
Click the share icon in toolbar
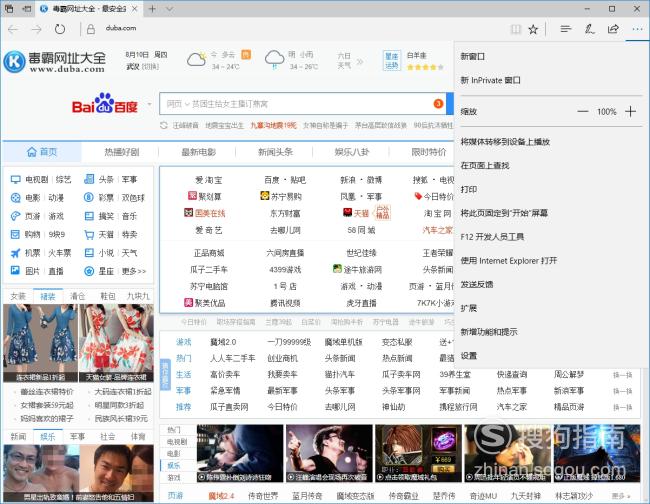click(x=613, y=29)
